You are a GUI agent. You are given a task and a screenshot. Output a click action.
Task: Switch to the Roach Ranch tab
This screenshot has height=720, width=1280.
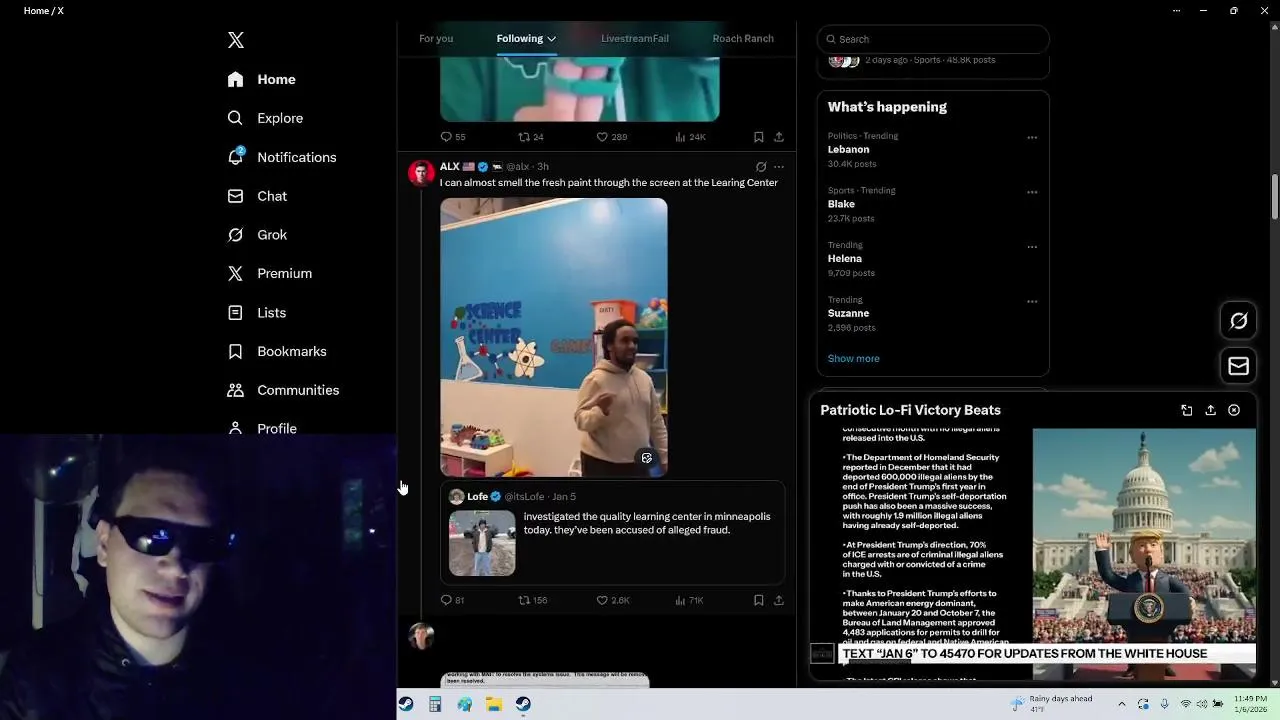pyautogui.click(x=743, y=38)
